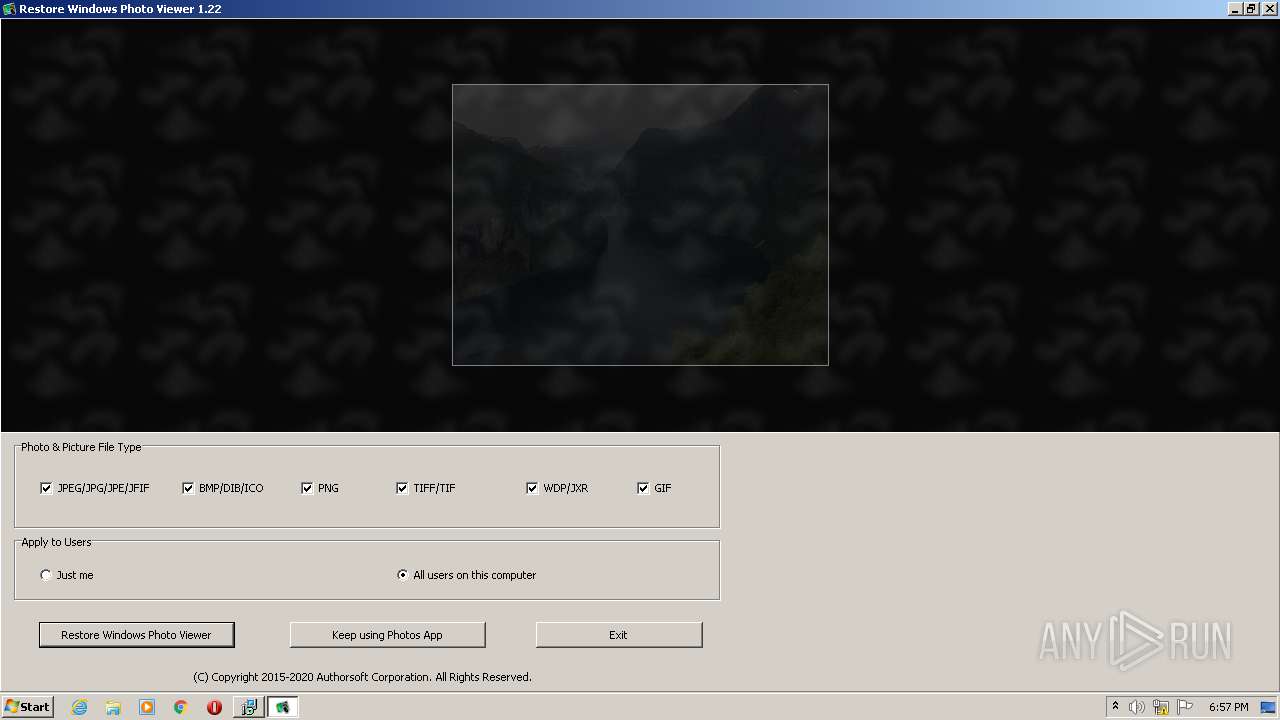Open Opera browser taskbar icon

pos(214,707)
